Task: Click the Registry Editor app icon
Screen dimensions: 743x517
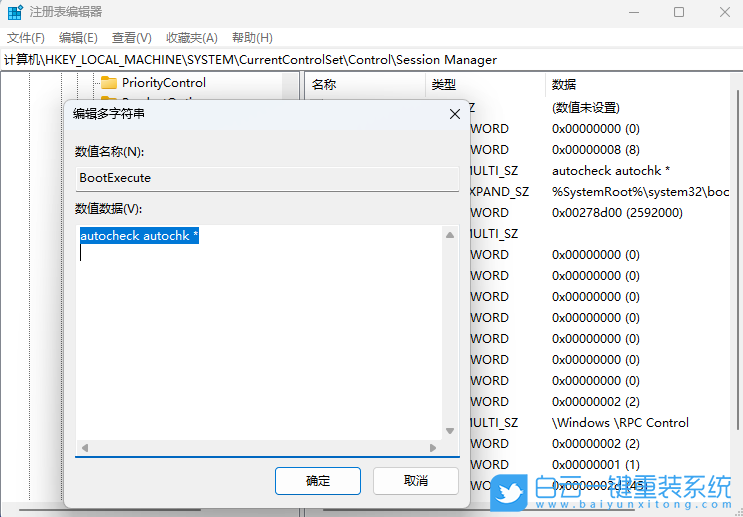Action: point(15,12)
